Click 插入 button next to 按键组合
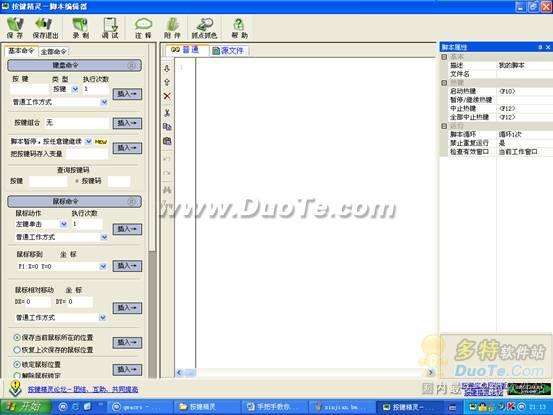The width and height of the screenshot is (553, 415). (127, 123)
